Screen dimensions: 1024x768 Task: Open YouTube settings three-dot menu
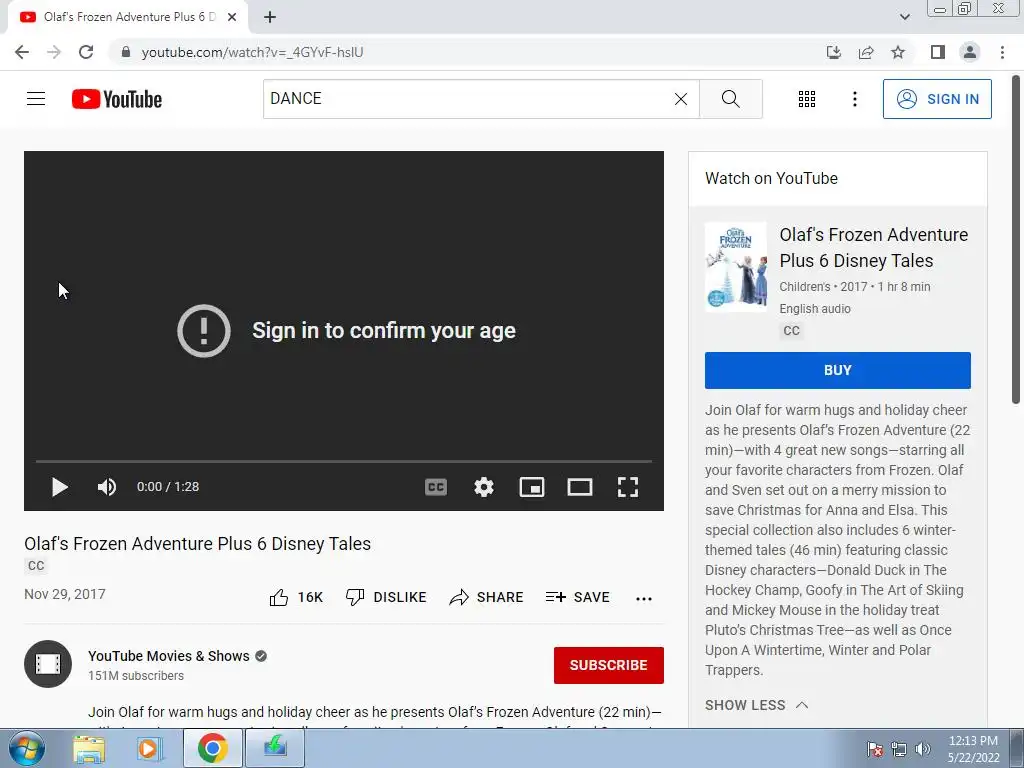(x=854, y=99)
